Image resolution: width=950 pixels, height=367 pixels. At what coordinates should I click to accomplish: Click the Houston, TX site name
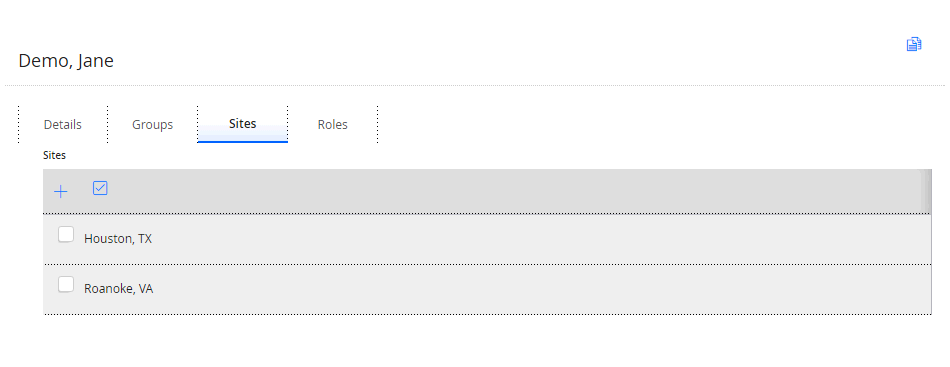118,239
